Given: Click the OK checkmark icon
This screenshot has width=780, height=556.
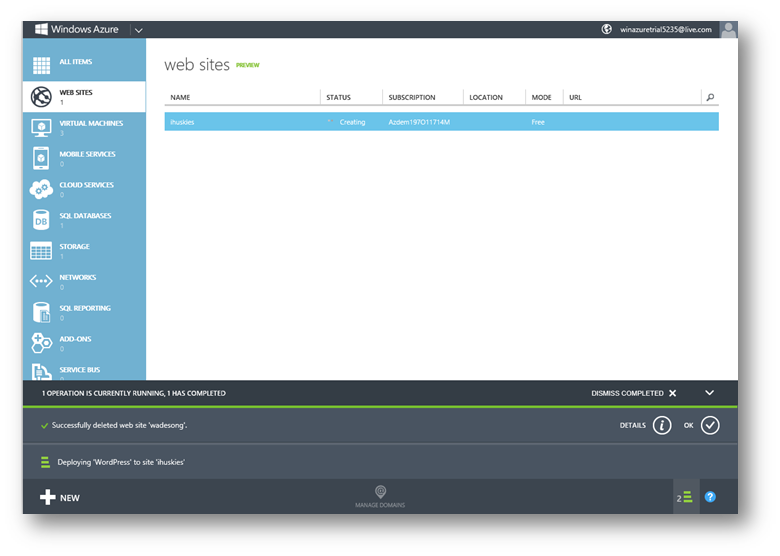Looking at the screenshot, I should point(710,425).
